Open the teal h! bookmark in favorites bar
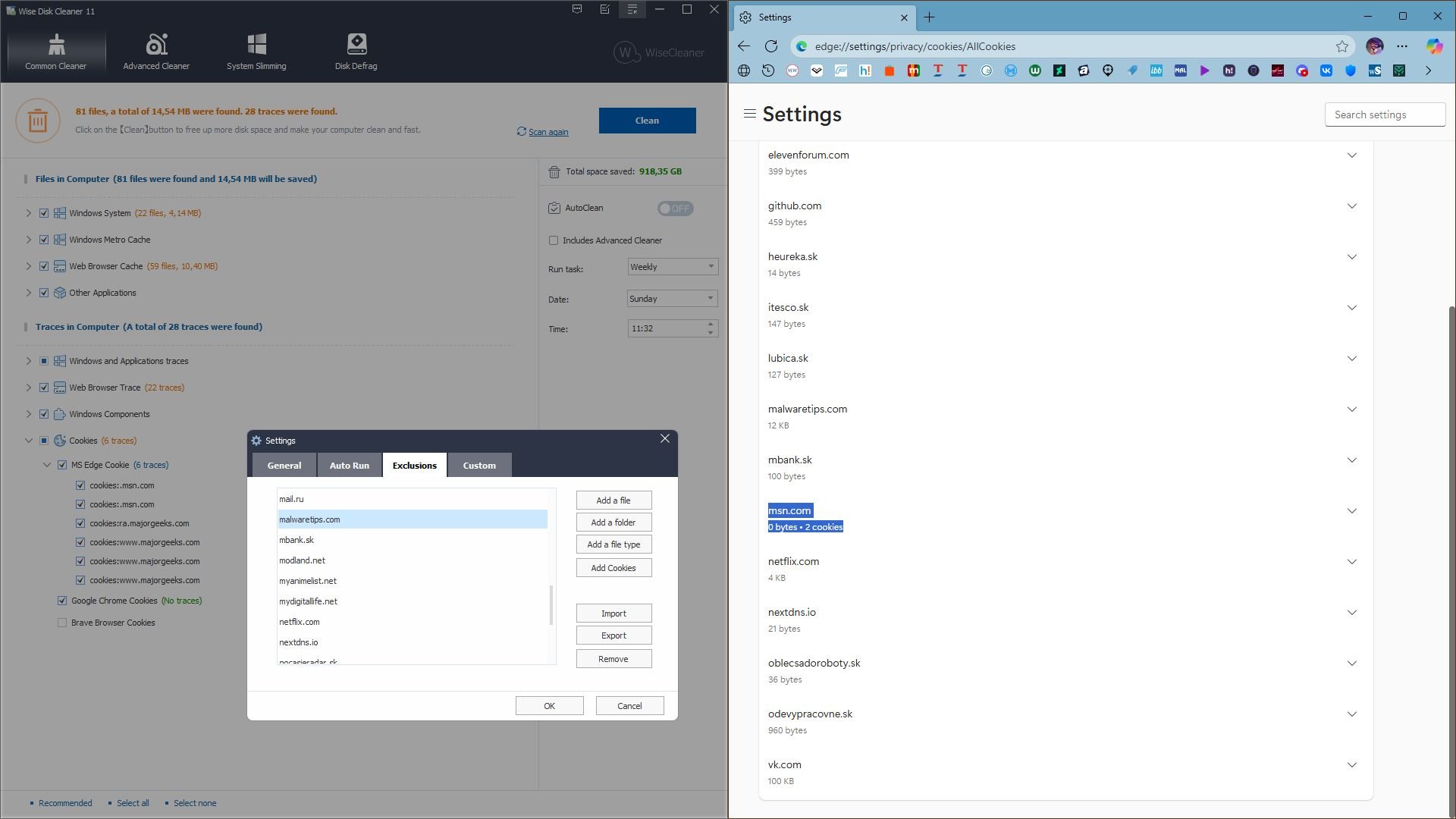The width and height of the screenshot is (1456, 819). click(x=865, y=71)
